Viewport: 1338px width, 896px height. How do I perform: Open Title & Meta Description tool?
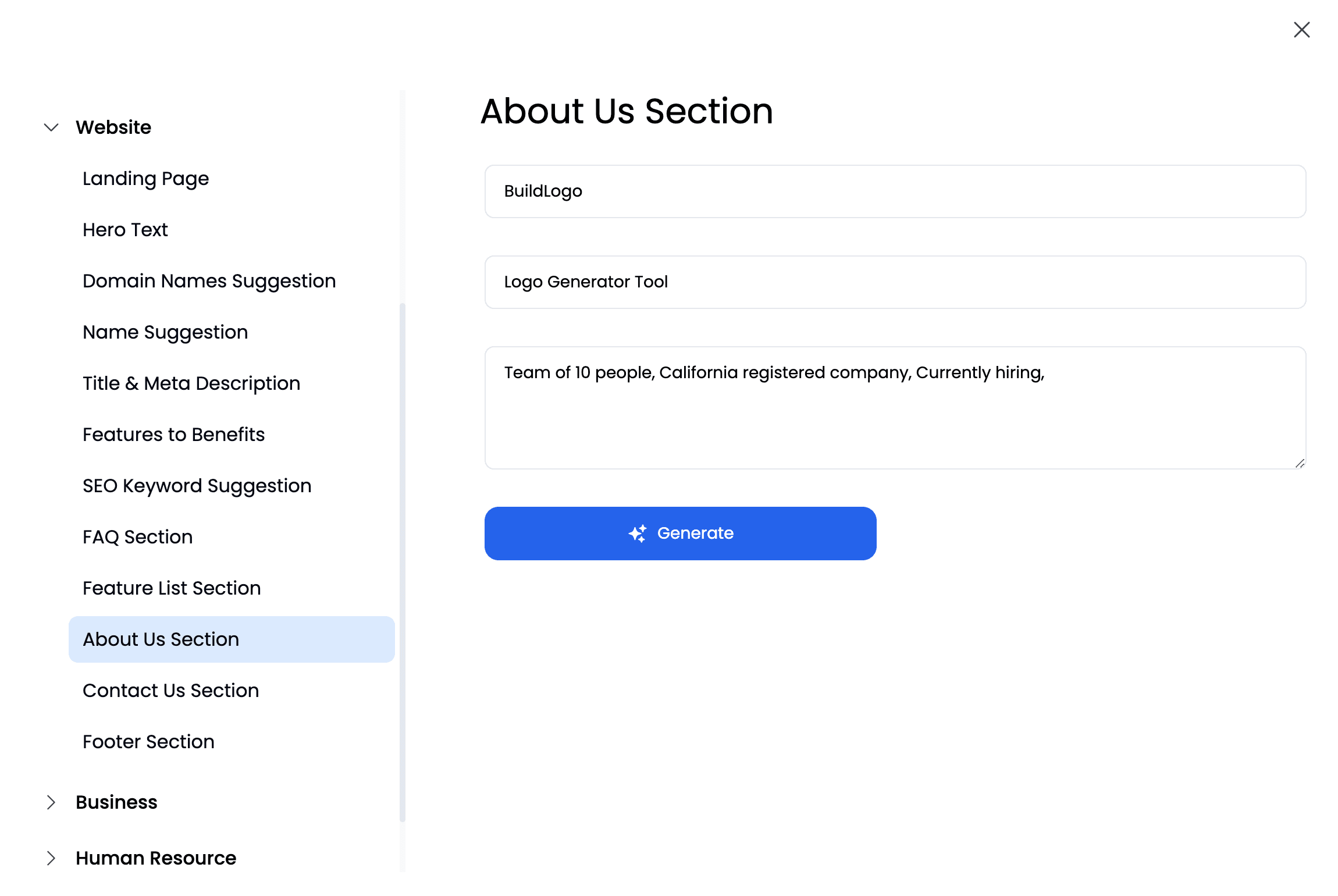tap(191, 383)
